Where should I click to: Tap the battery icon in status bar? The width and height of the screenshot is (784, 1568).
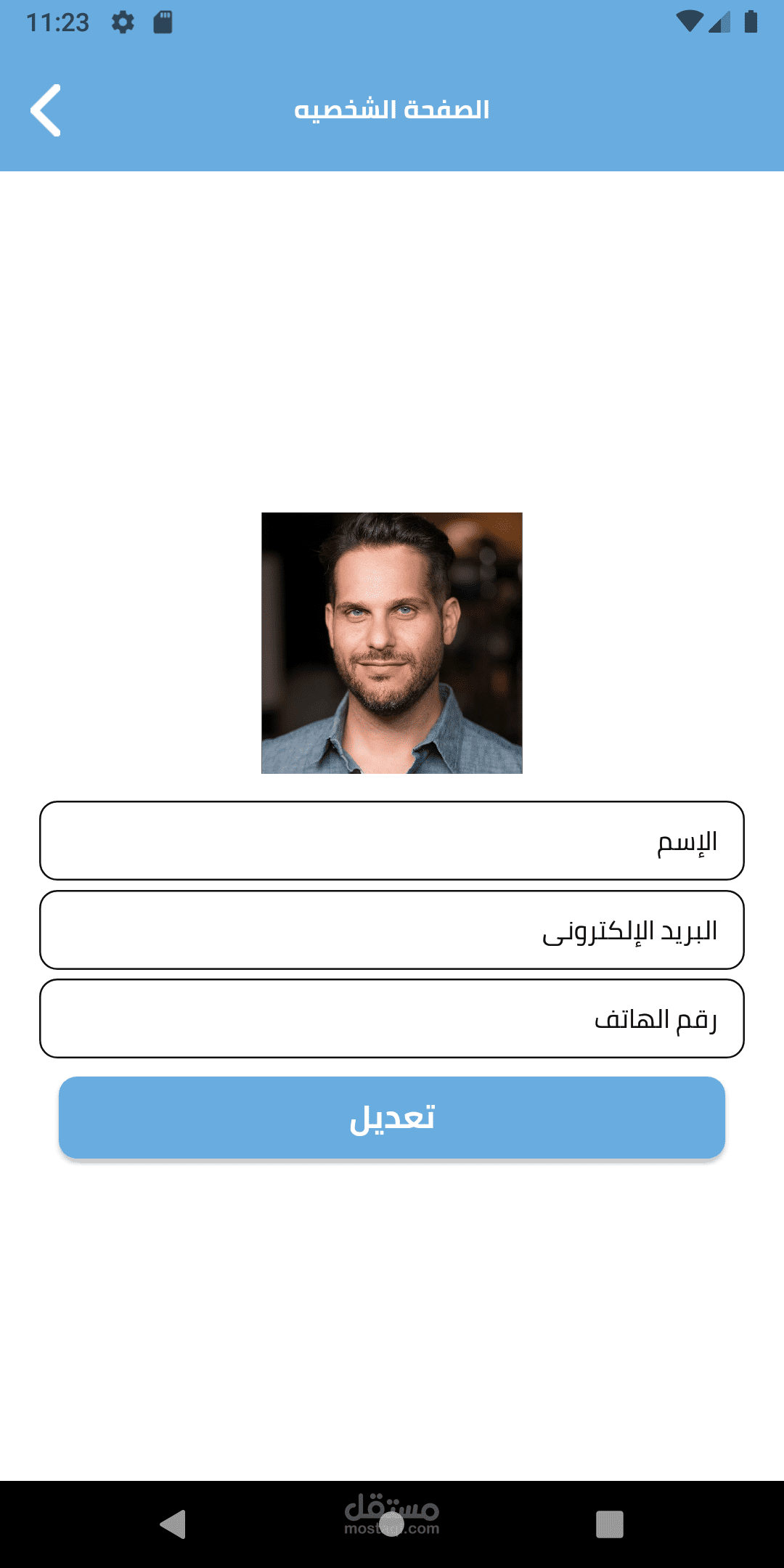[751, 22]
